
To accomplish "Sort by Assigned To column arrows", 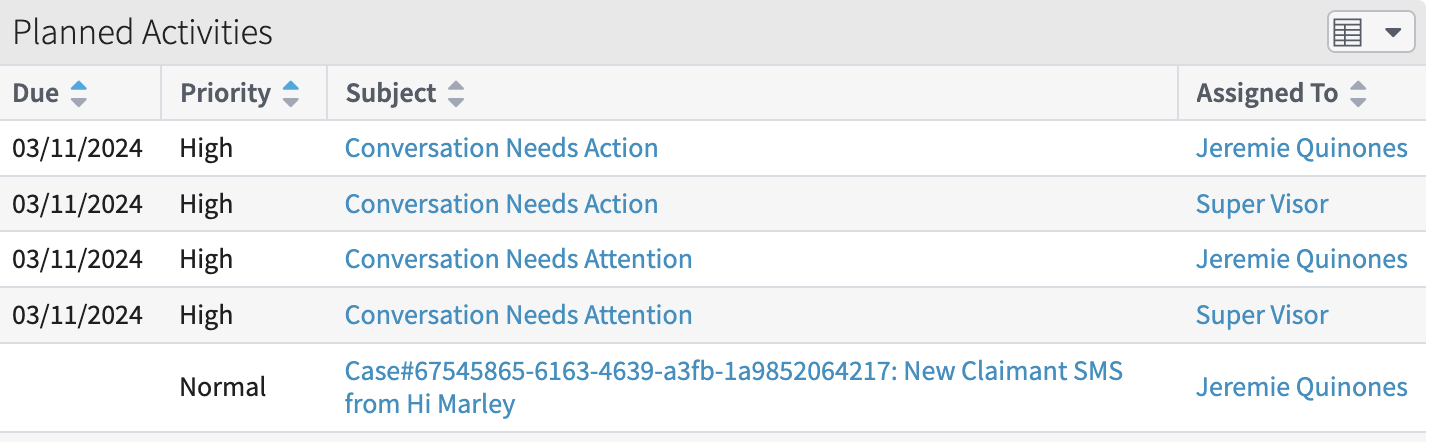I will (1357, 94).
